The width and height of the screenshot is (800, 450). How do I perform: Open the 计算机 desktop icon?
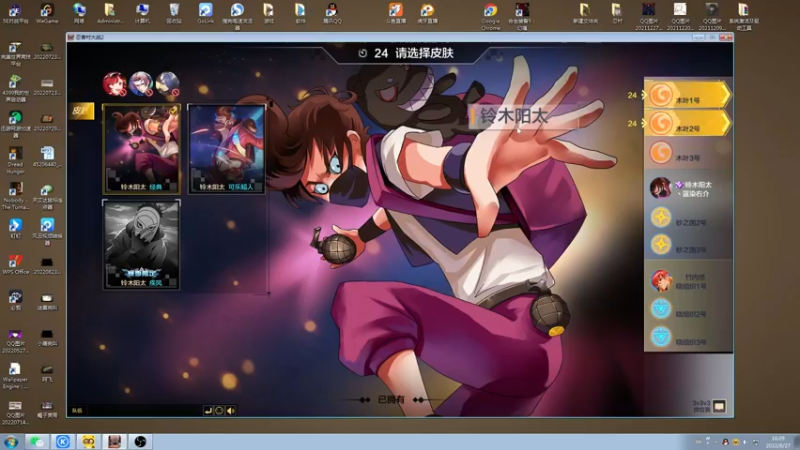click(142, 13)
